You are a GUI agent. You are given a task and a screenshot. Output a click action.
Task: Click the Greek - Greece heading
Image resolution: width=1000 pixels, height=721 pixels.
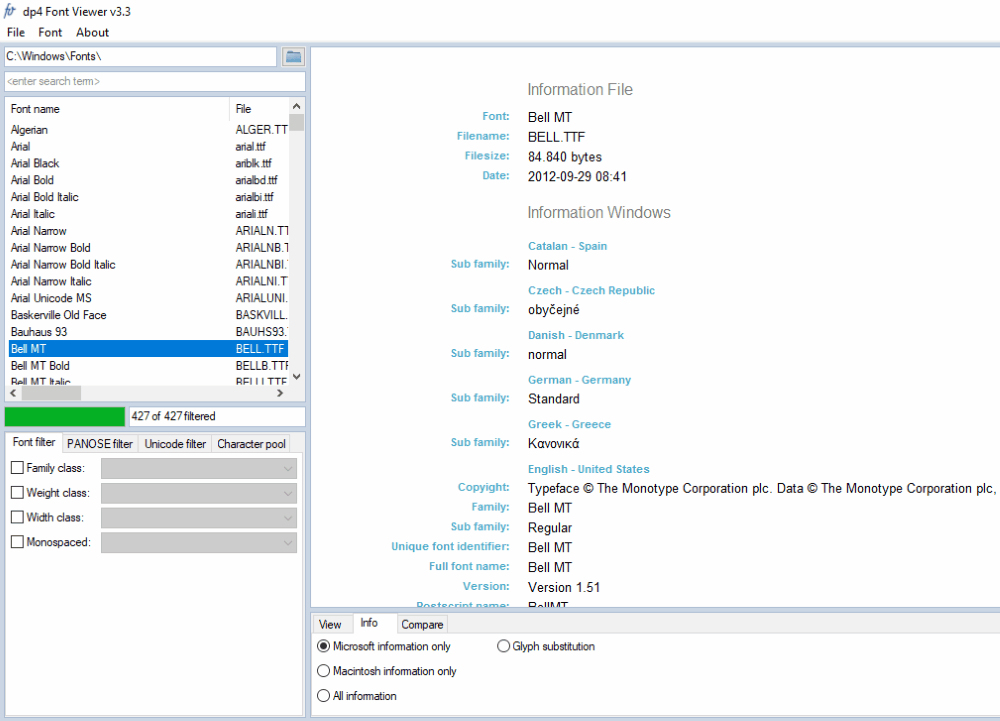570,425
